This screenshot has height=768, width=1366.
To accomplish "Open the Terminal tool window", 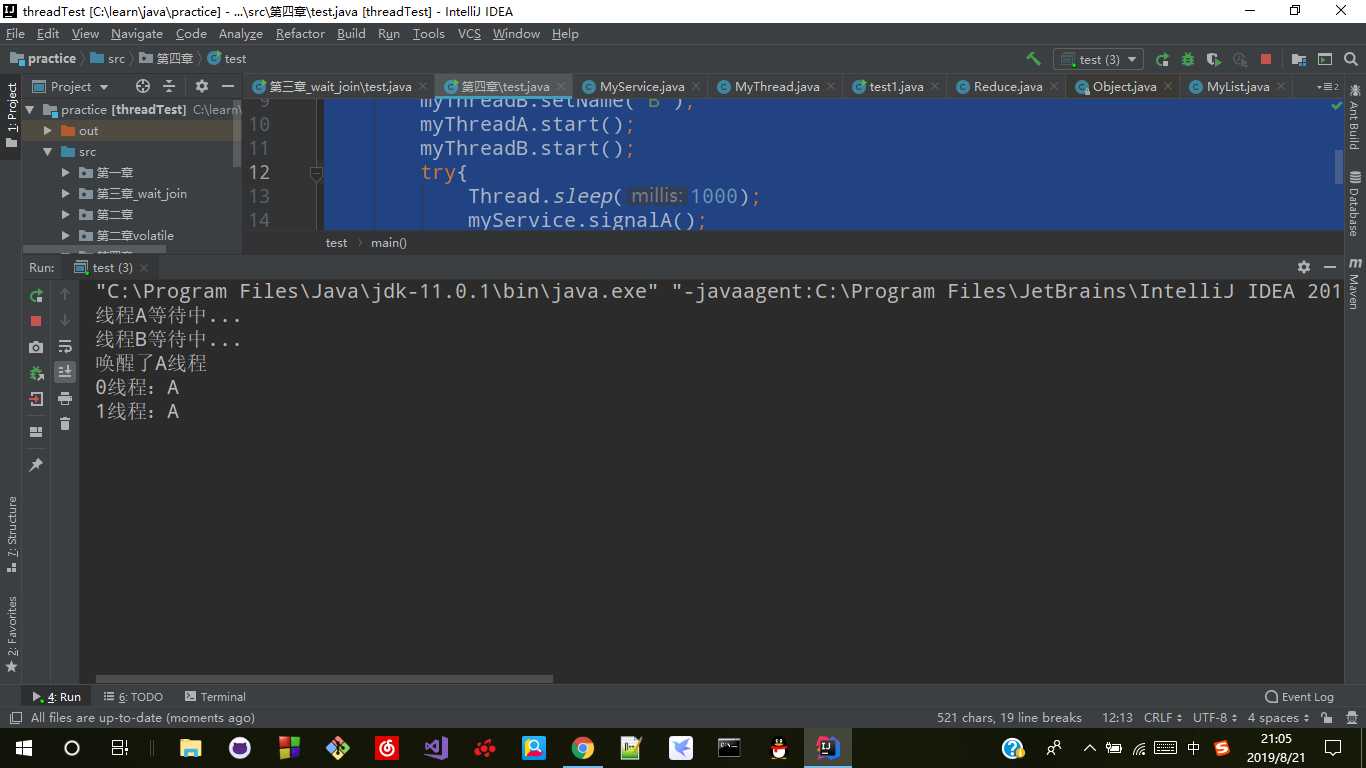I will (x=215, y=697).
